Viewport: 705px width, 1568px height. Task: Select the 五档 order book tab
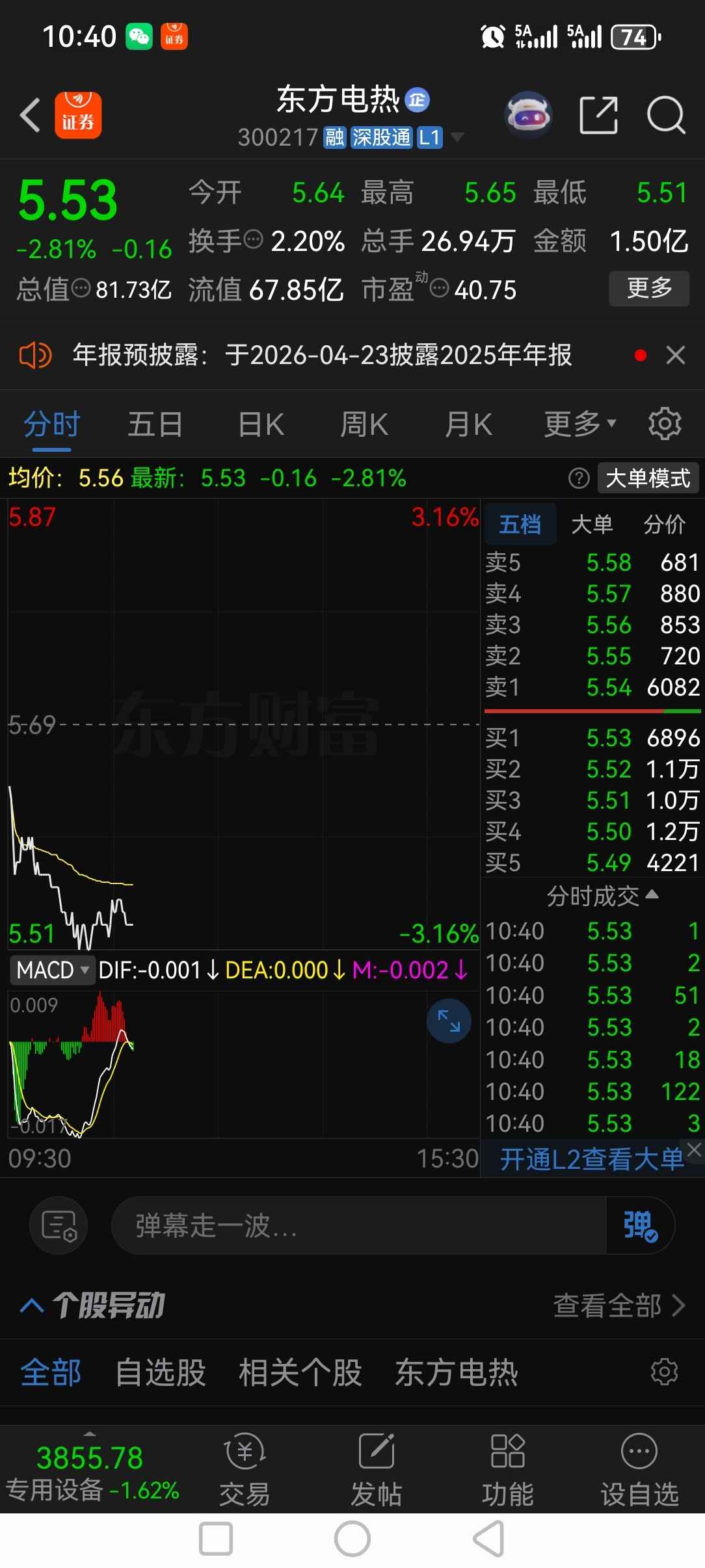[520, 524]
